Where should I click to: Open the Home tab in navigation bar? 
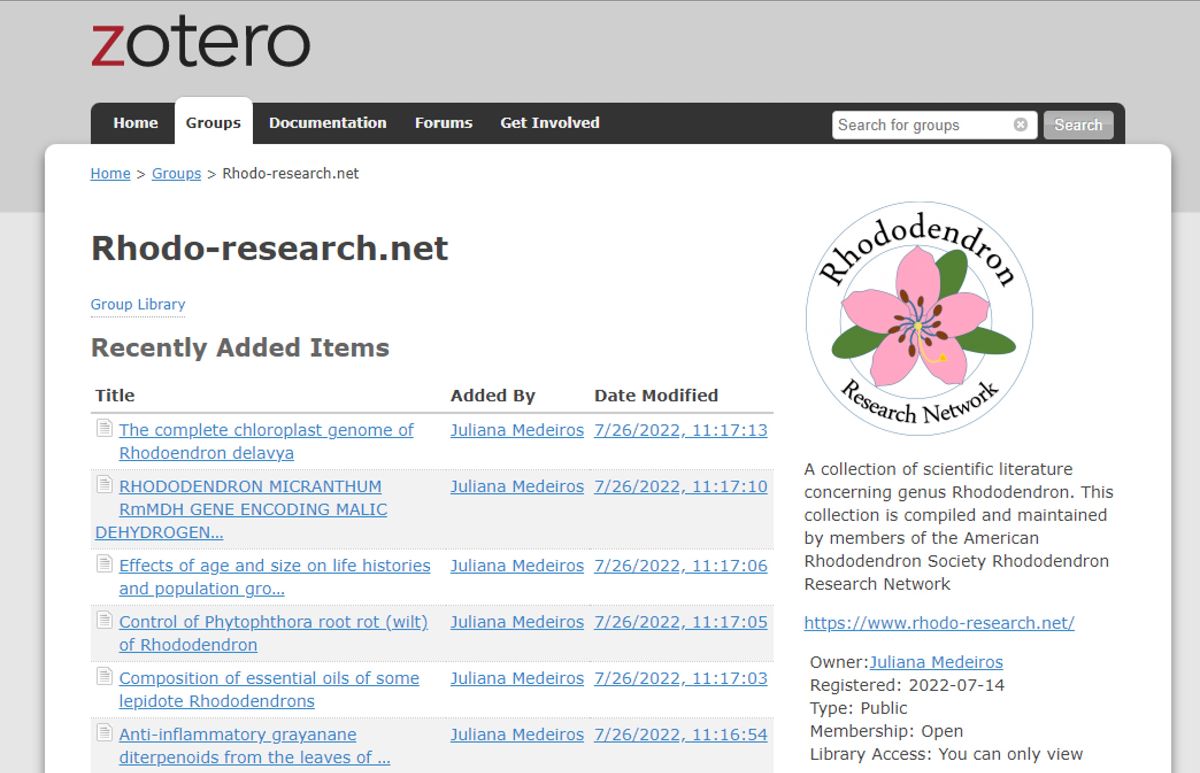[x=135, y=123]
